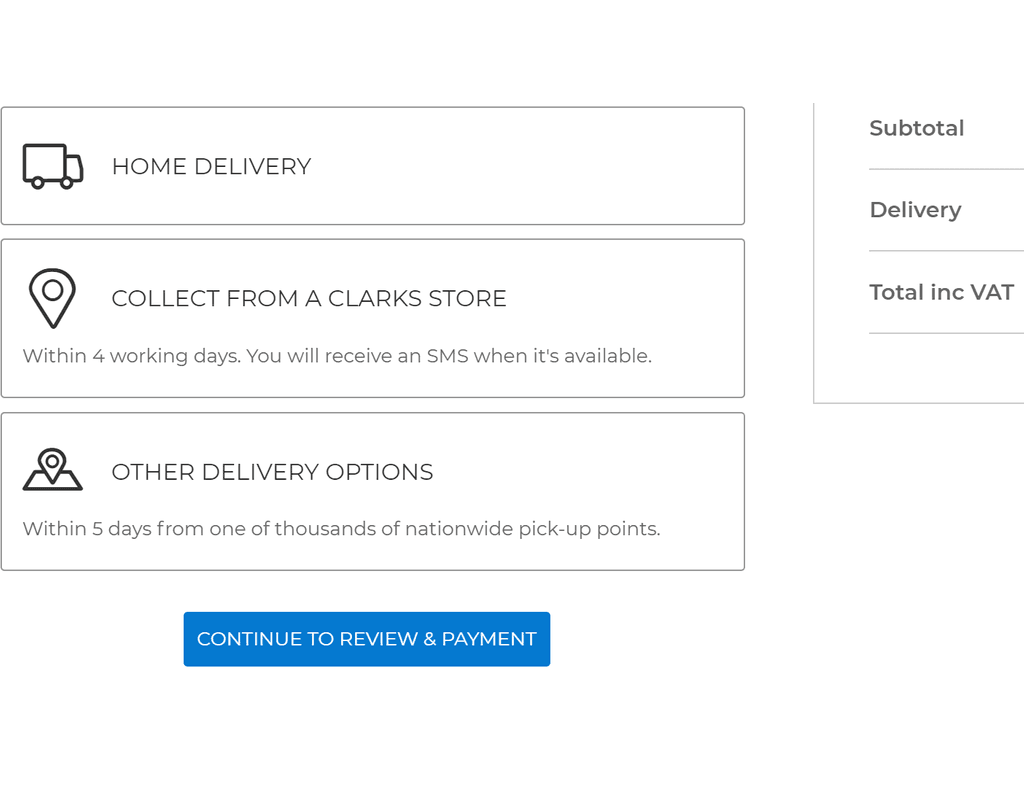
Task: Click 'nationwide pick-up points' phrase
Action: point(532,529)
